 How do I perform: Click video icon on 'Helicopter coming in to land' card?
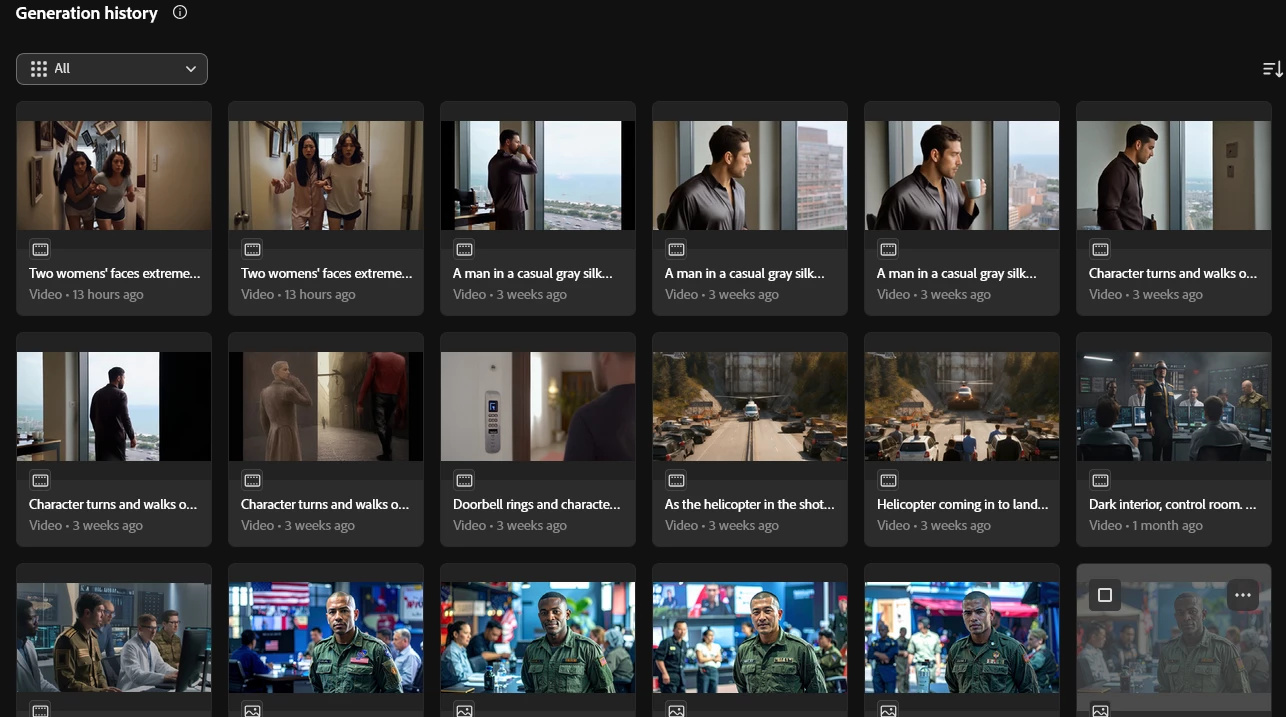click(x=888, y=480)
